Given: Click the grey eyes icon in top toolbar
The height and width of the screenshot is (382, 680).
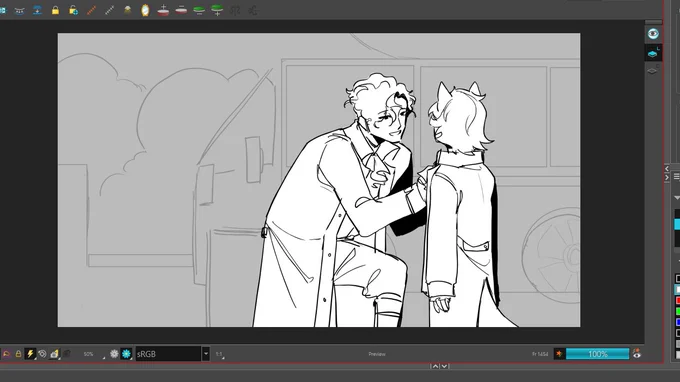Looking at the screenshot, I should coord(20,11).
